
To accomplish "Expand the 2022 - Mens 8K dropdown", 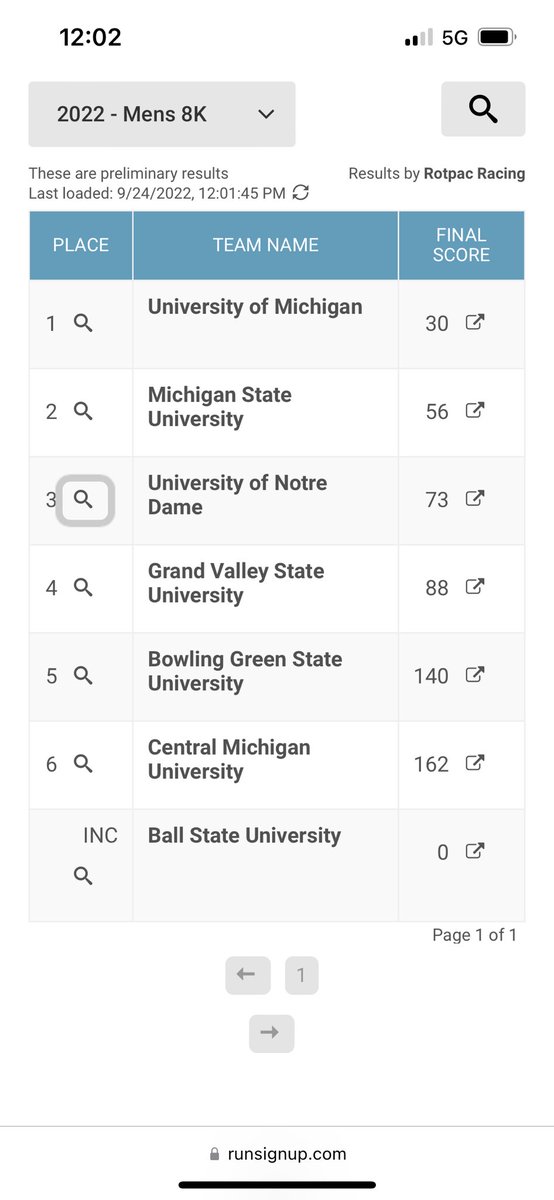I will [x=162, y=114].
